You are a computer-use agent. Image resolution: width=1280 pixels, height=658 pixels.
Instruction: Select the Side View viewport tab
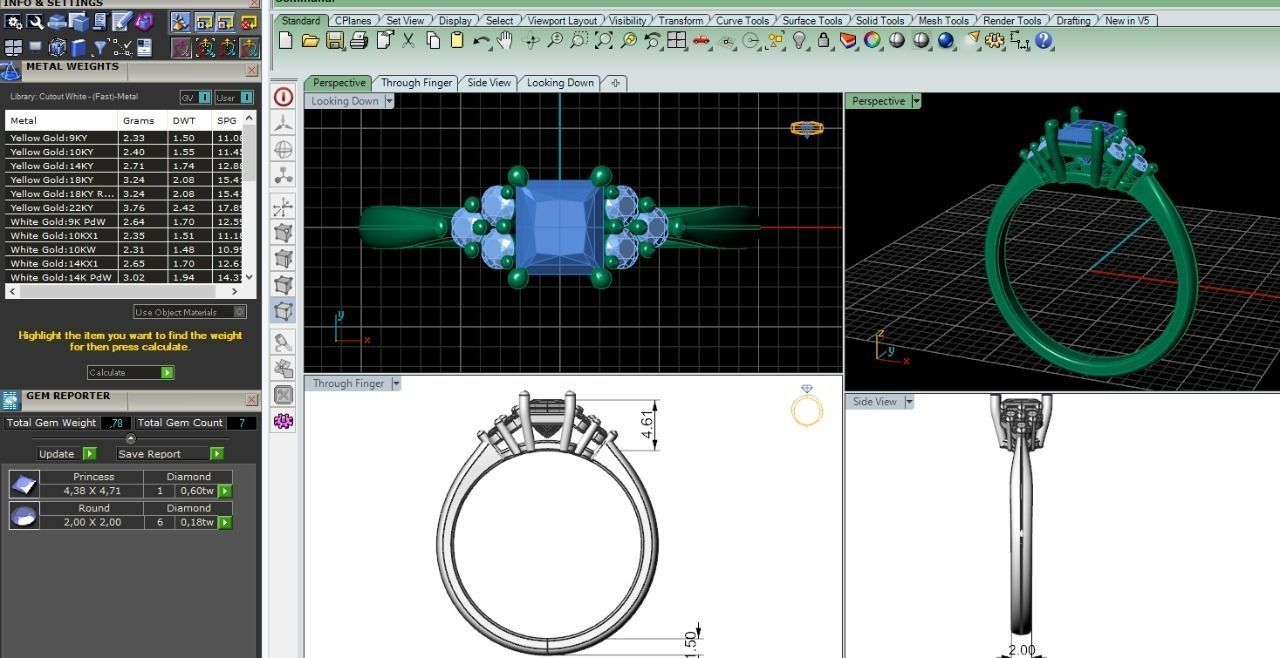coord(489,83)
